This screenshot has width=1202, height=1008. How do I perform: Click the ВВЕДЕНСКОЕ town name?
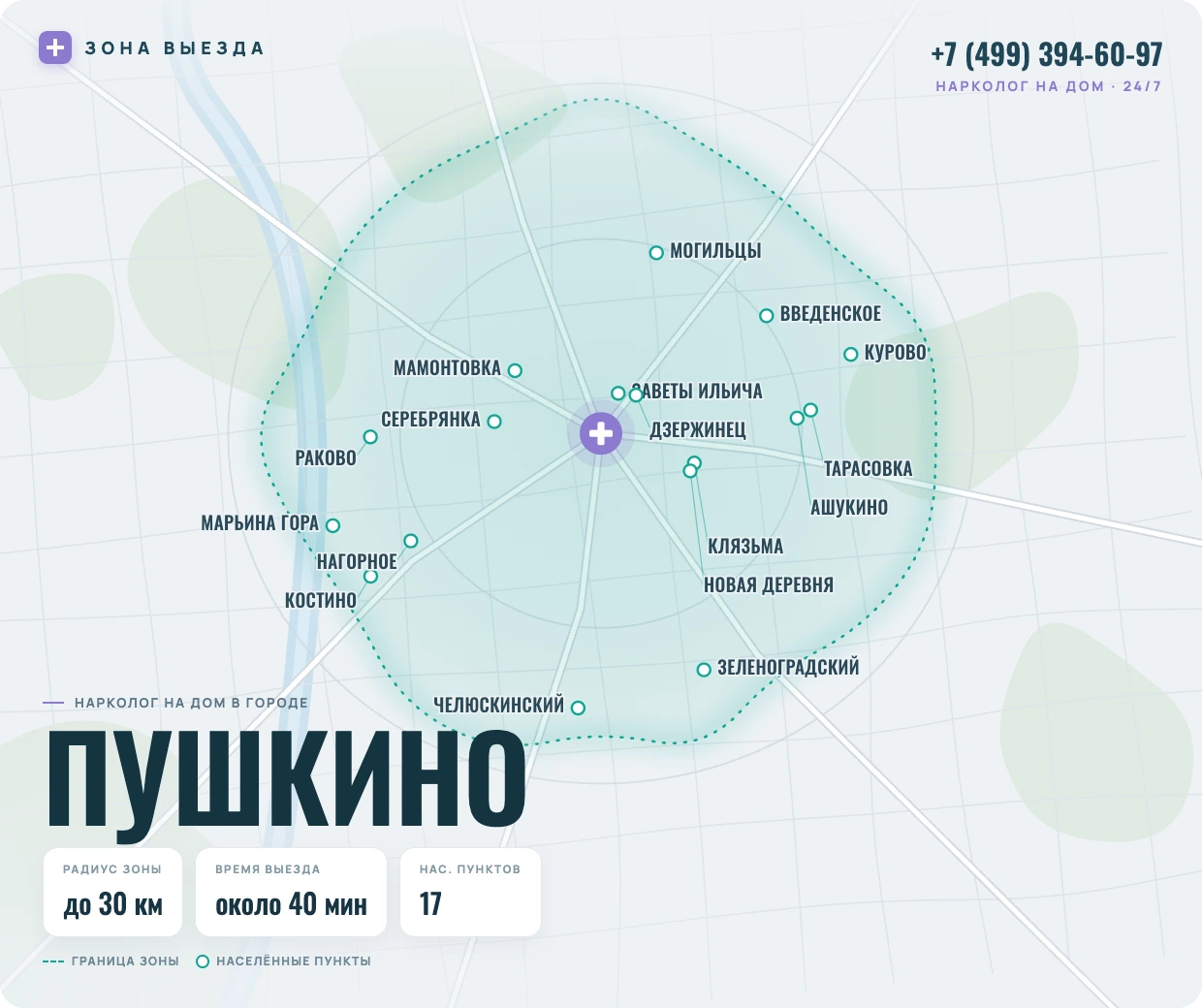pyautogui.click(x=831, y=314)
